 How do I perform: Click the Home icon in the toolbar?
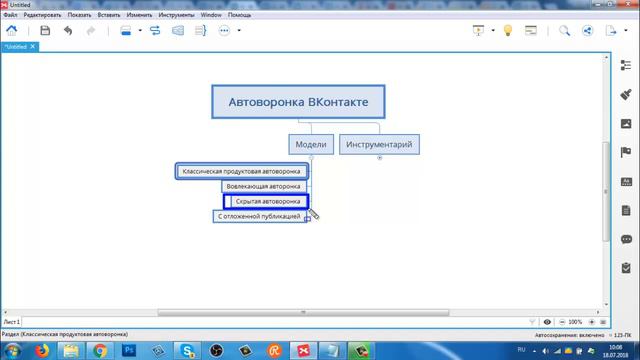pyautogui.click(x=12, y=30)
